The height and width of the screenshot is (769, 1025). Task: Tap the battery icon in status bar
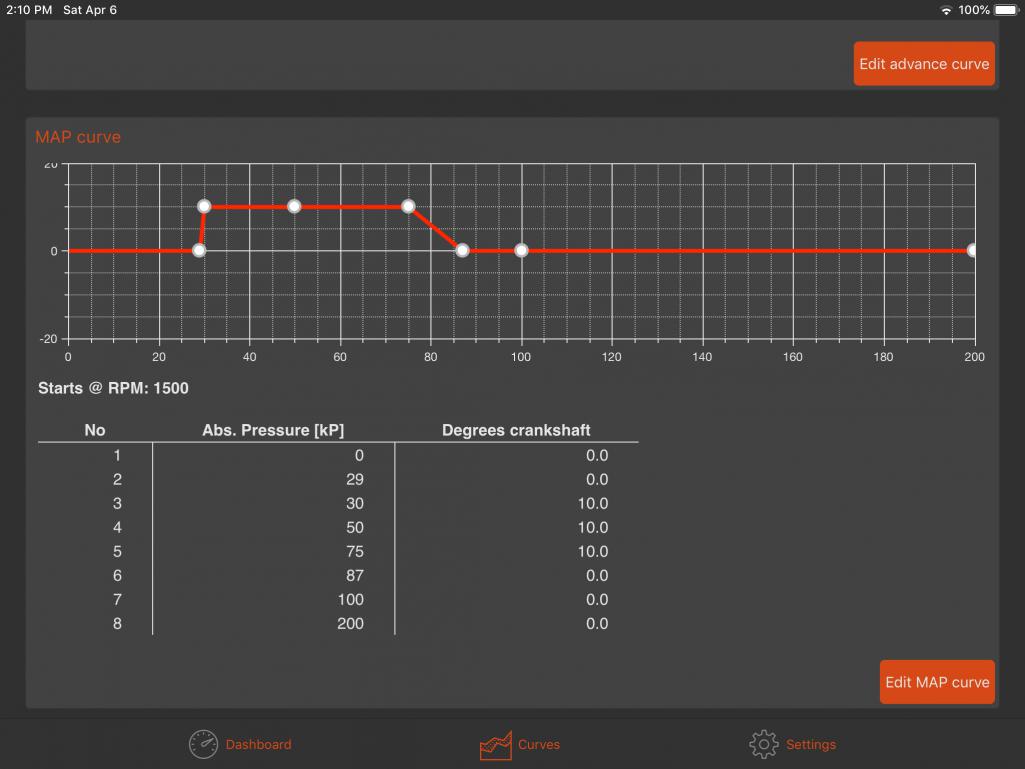click(1006, 10)
